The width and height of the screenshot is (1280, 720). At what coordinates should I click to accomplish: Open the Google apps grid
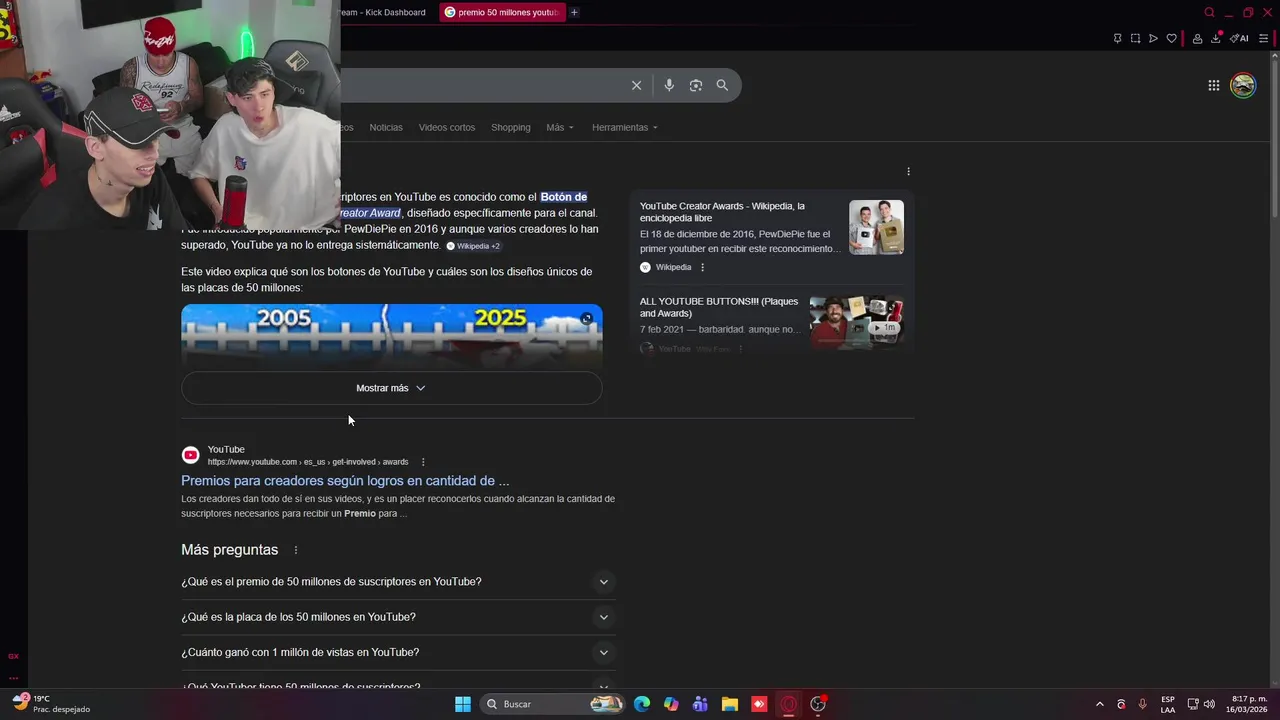pyautogui.click(x=1213, y=85)
